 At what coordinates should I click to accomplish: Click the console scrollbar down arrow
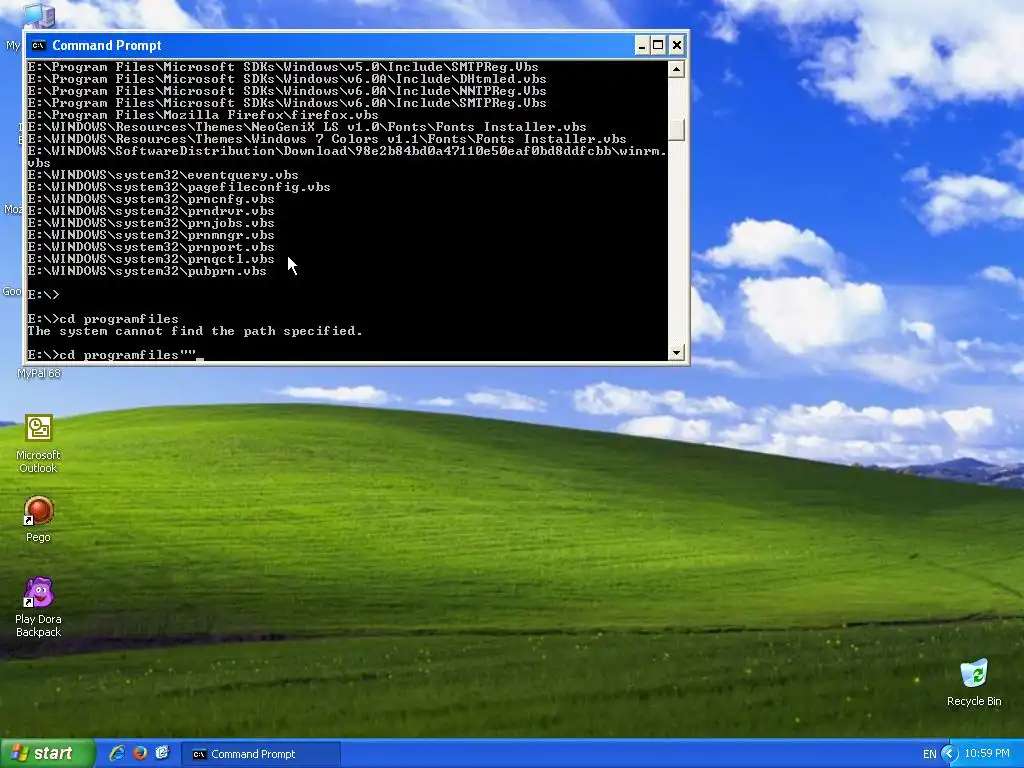point(677,353)
